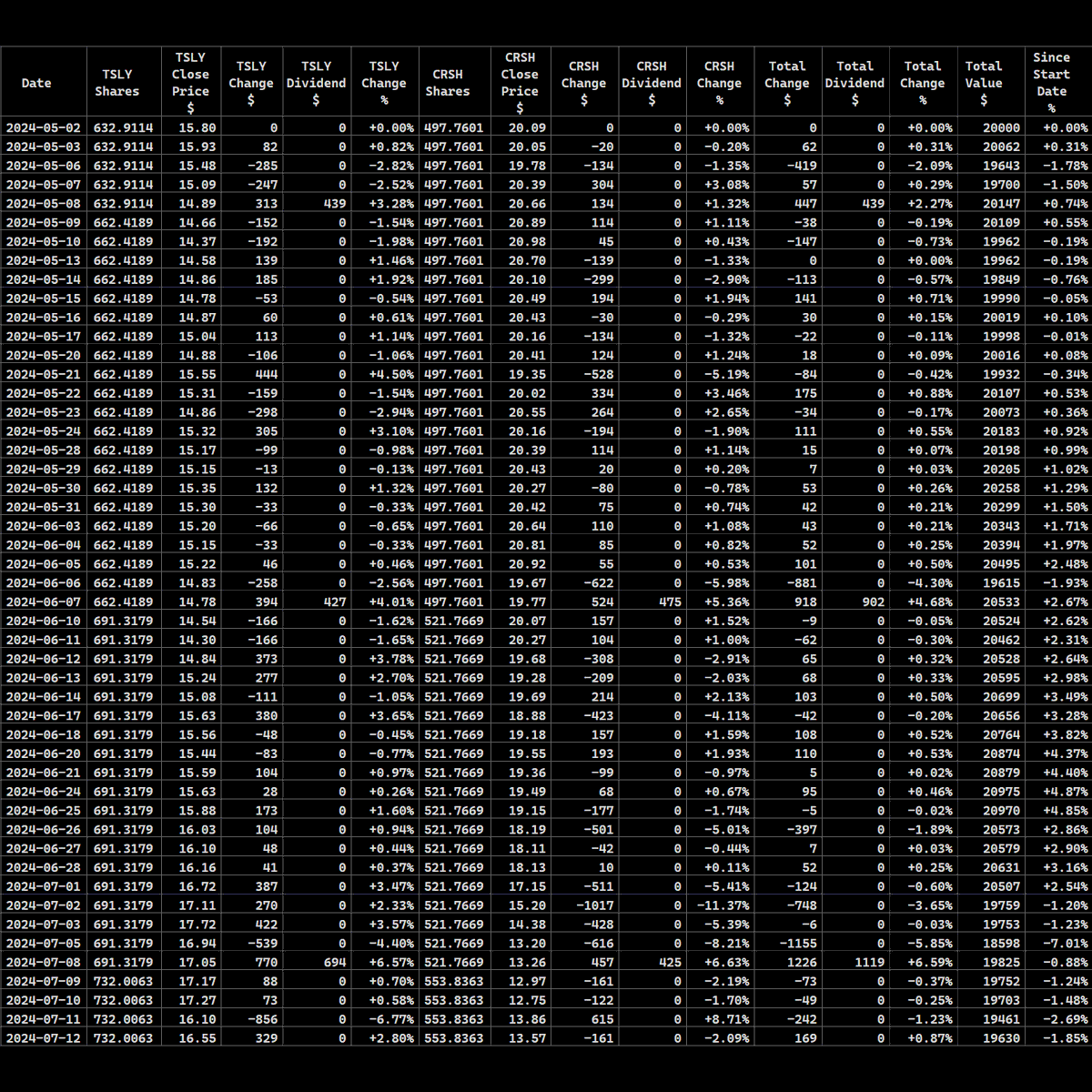The image size is (1092, 1092).
Task: Click total dividend value 902
Action: 874,602
